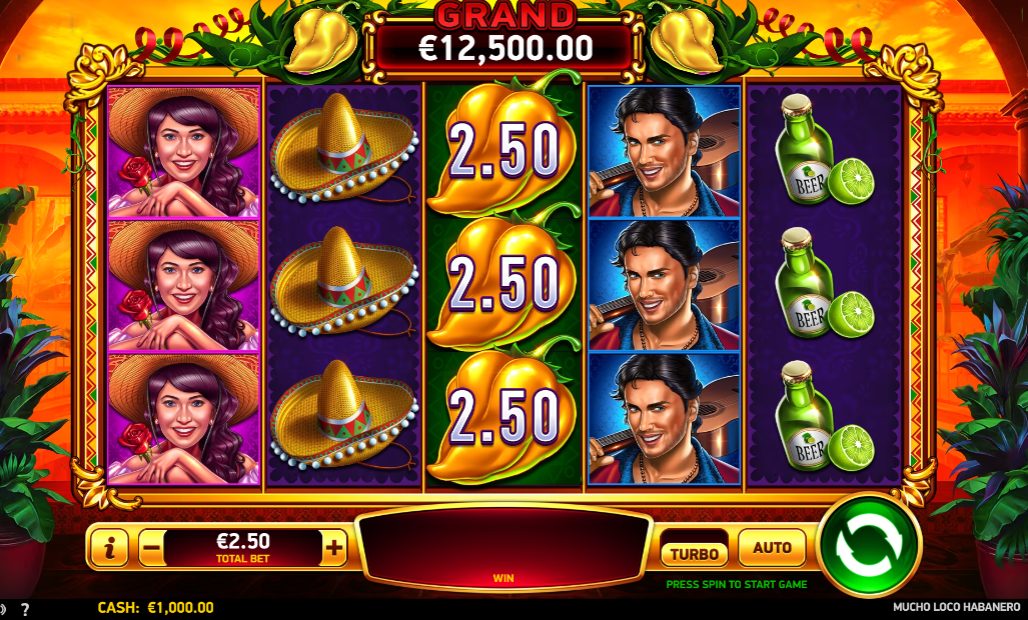Click the Mucho Loco Habanero title label
The height and width of the screenshot is (620, 1028).
pos(957,608)
